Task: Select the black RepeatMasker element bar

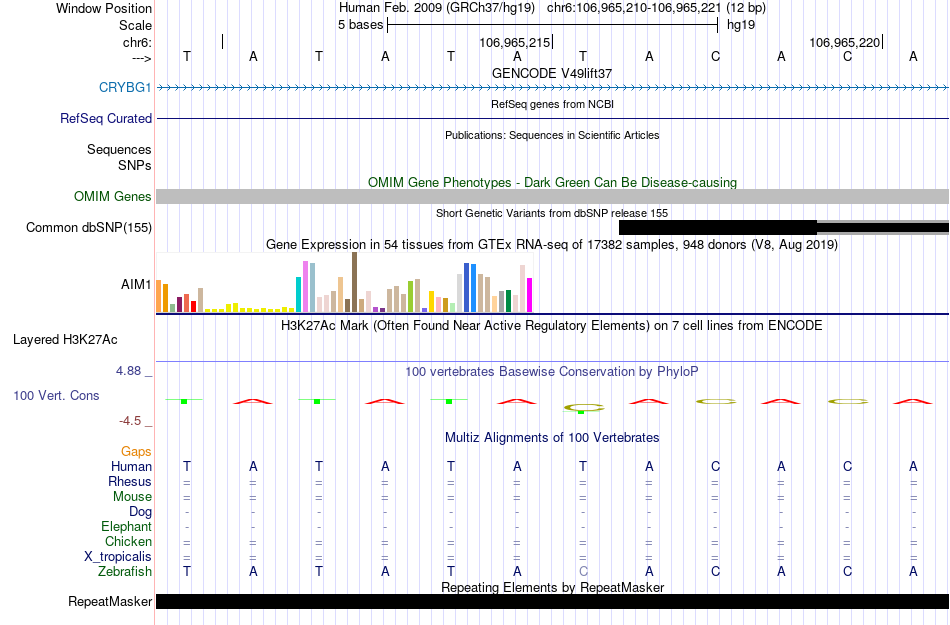Action: (553, 601)
